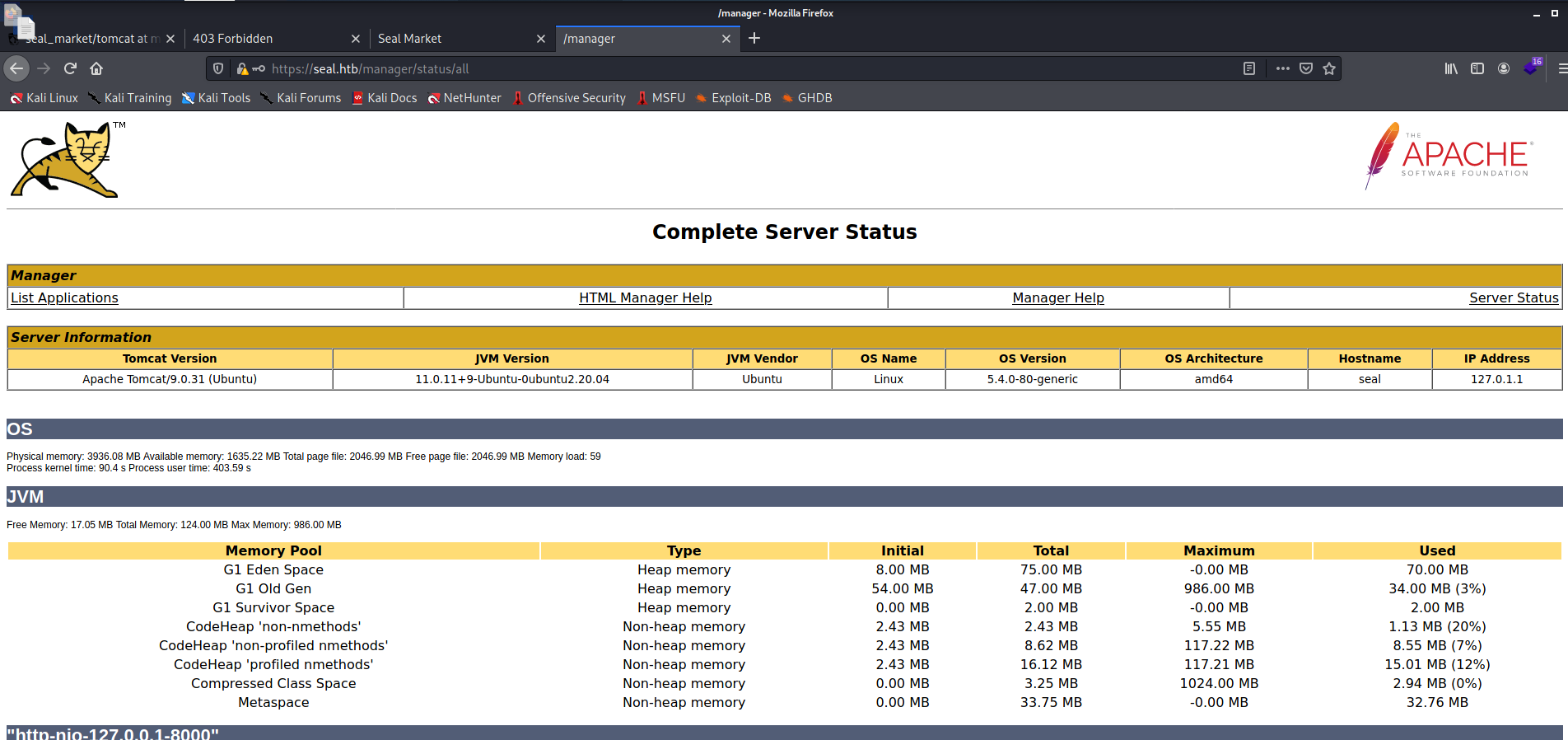Show site security lock information

(242, 69)
